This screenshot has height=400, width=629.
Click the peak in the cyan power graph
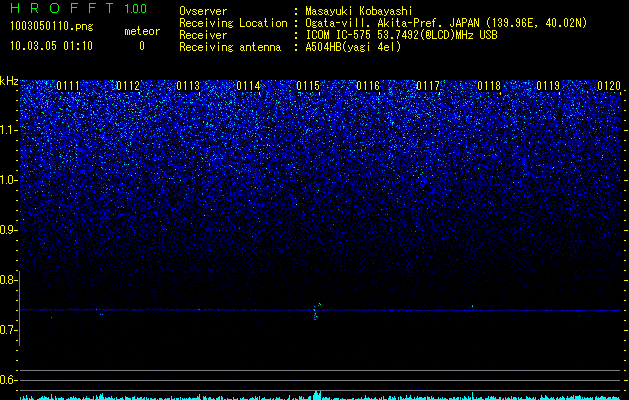coord(317,395)
